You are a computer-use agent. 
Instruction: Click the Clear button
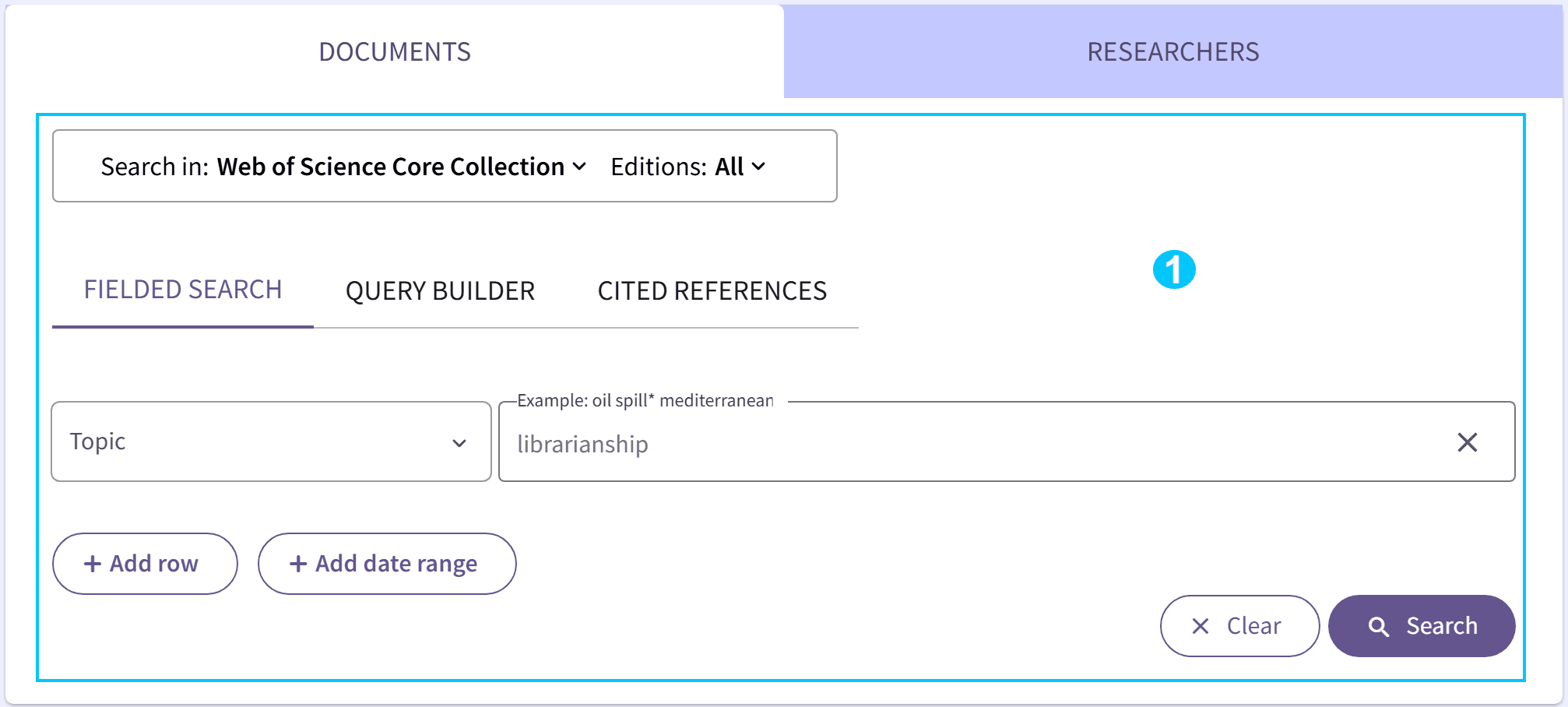(x=1239, y=626)
